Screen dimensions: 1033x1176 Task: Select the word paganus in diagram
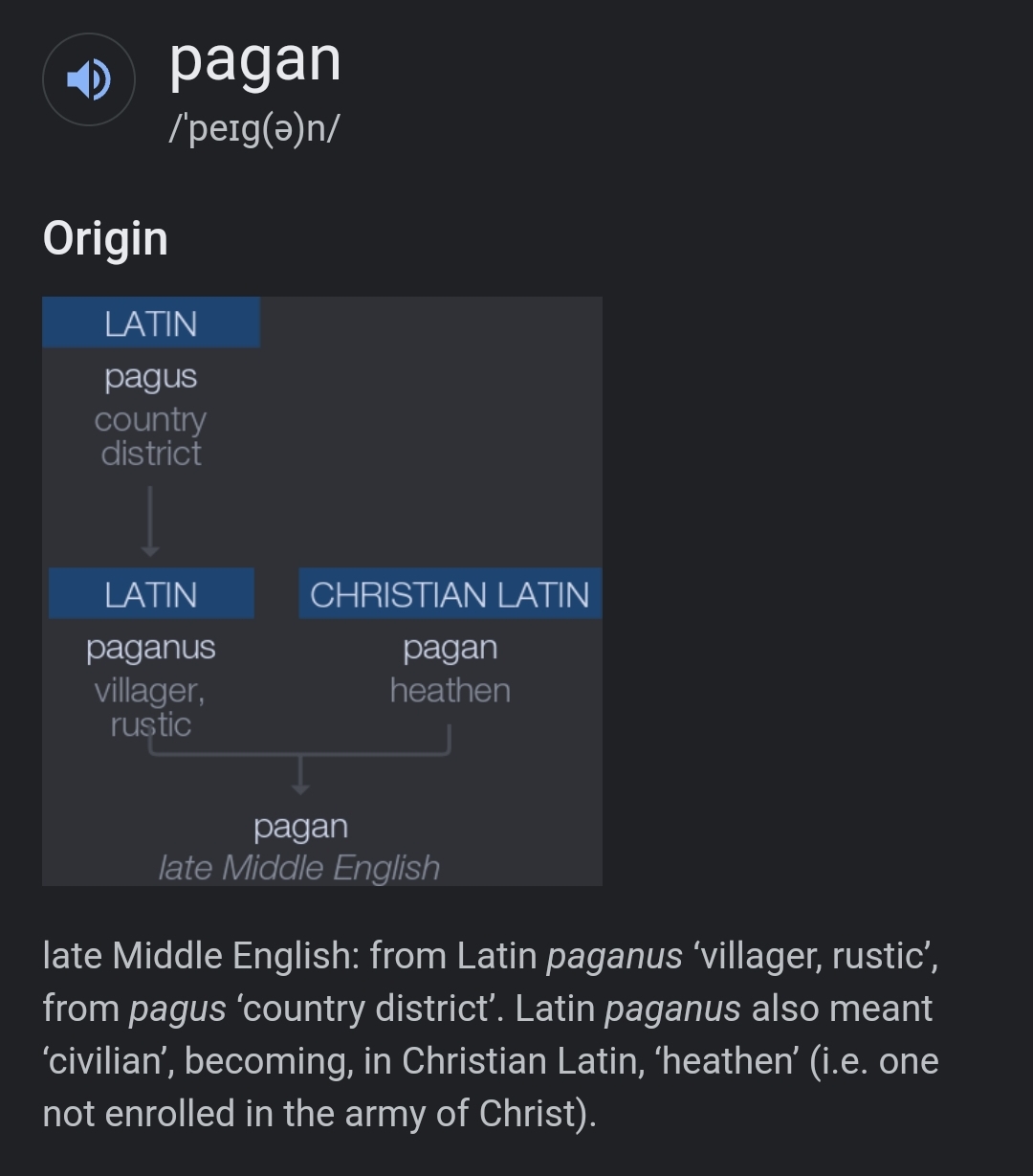[x=151, y=648]
